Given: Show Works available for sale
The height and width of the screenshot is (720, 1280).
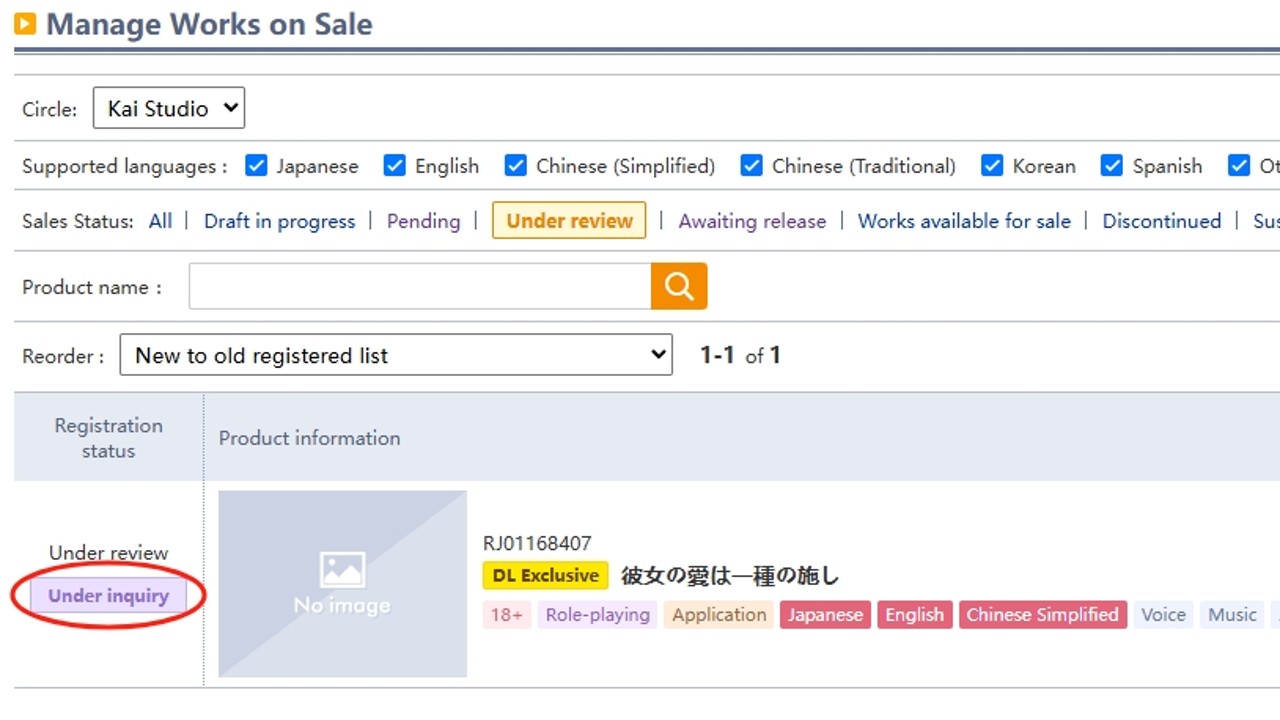Looking at the screenshot, I should tap(964, 221).
